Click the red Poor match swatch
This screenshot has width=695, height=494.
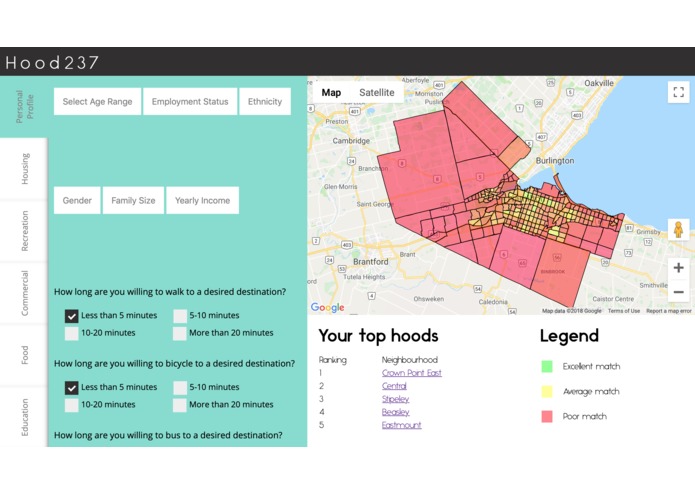[547, 416]
